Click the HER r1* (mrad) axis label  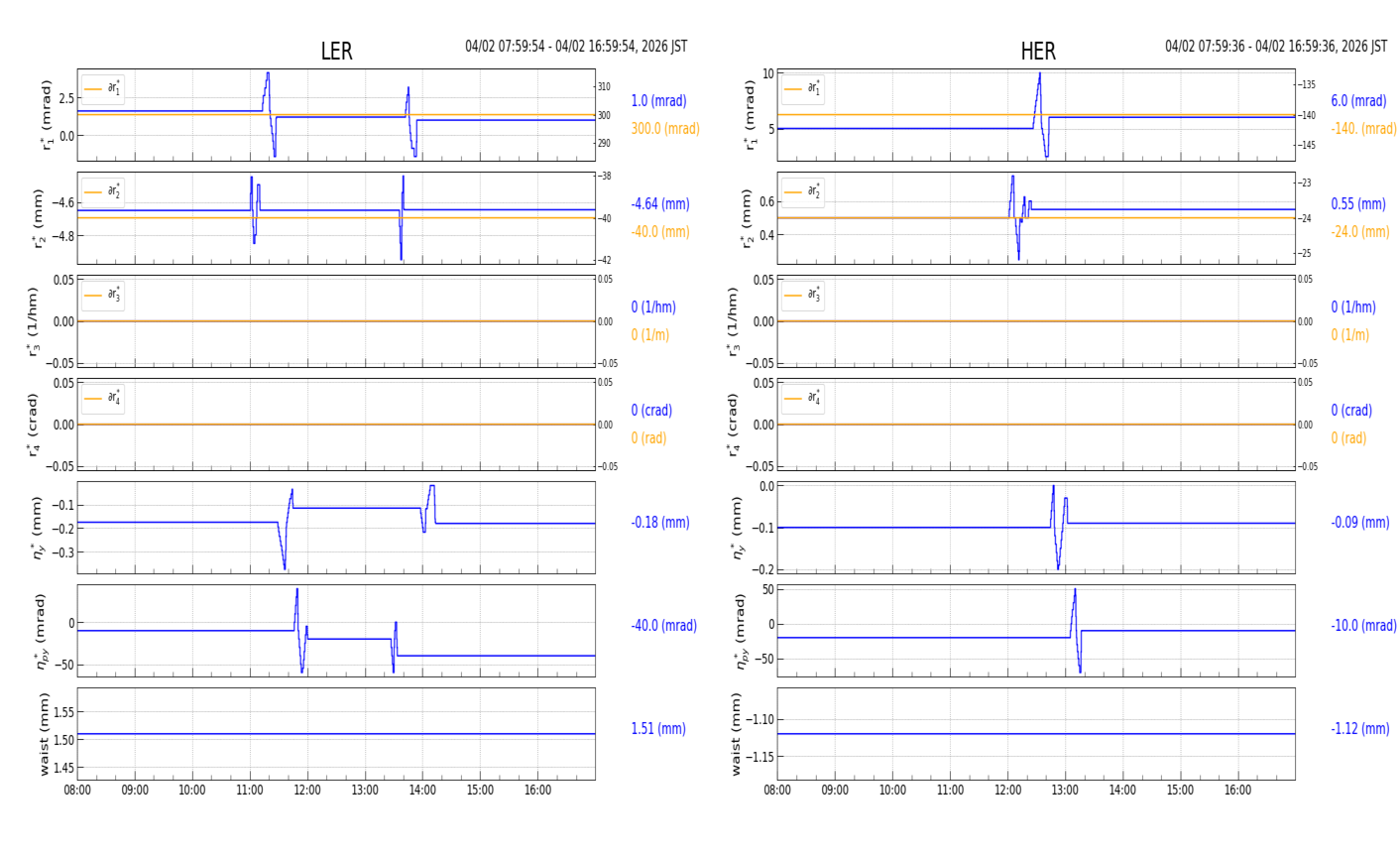click(750, 115)
